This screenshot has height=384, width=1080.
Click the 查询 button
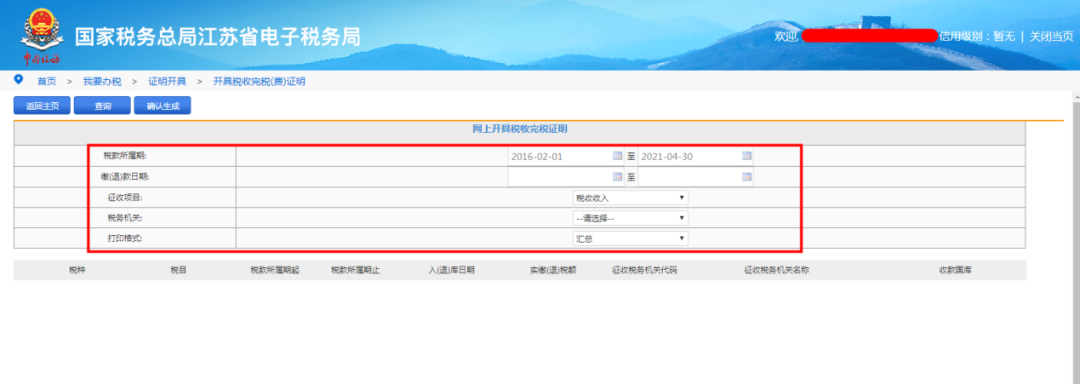(x=103, y=106)
